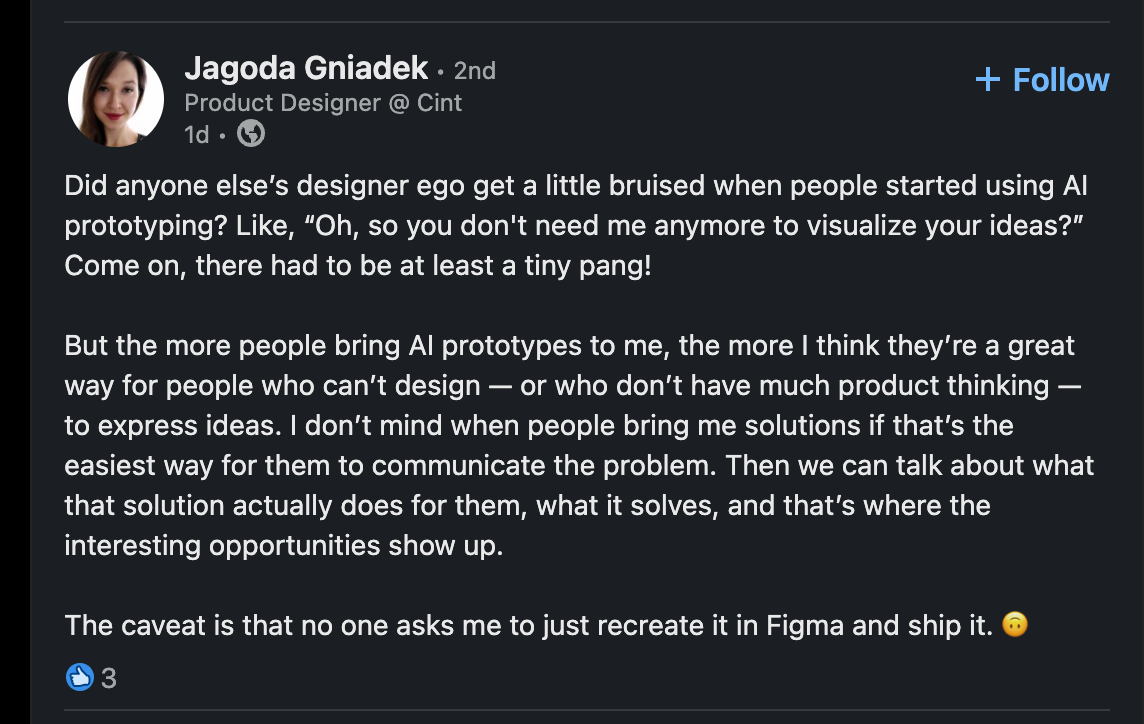This screenshot has height=724, width=1144.
Task: Click the globe public visibility icon
Action: pos(251,133)
